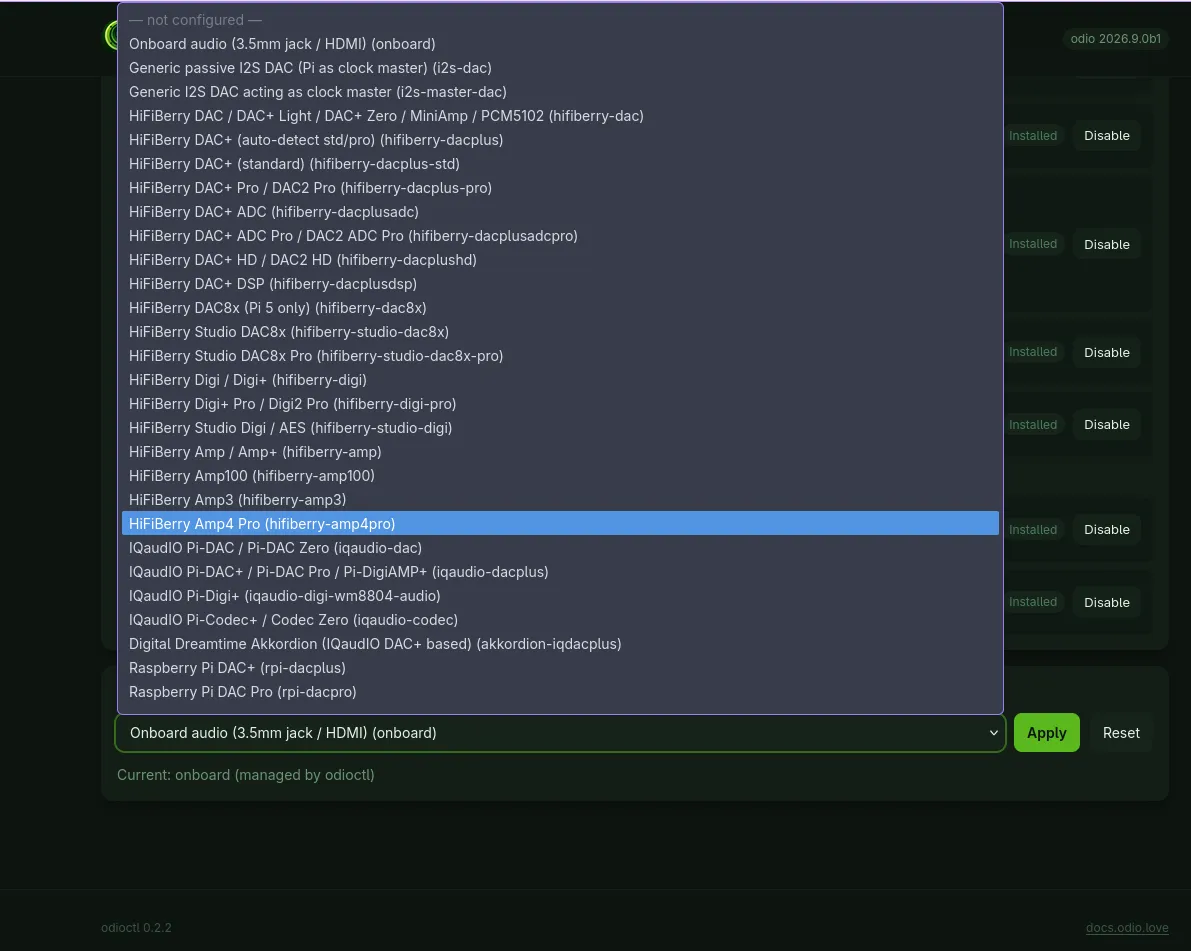Open the docs.odio.love link
The height and width of the screenshot is (951, 1191).
click(x=1126, y=927)
